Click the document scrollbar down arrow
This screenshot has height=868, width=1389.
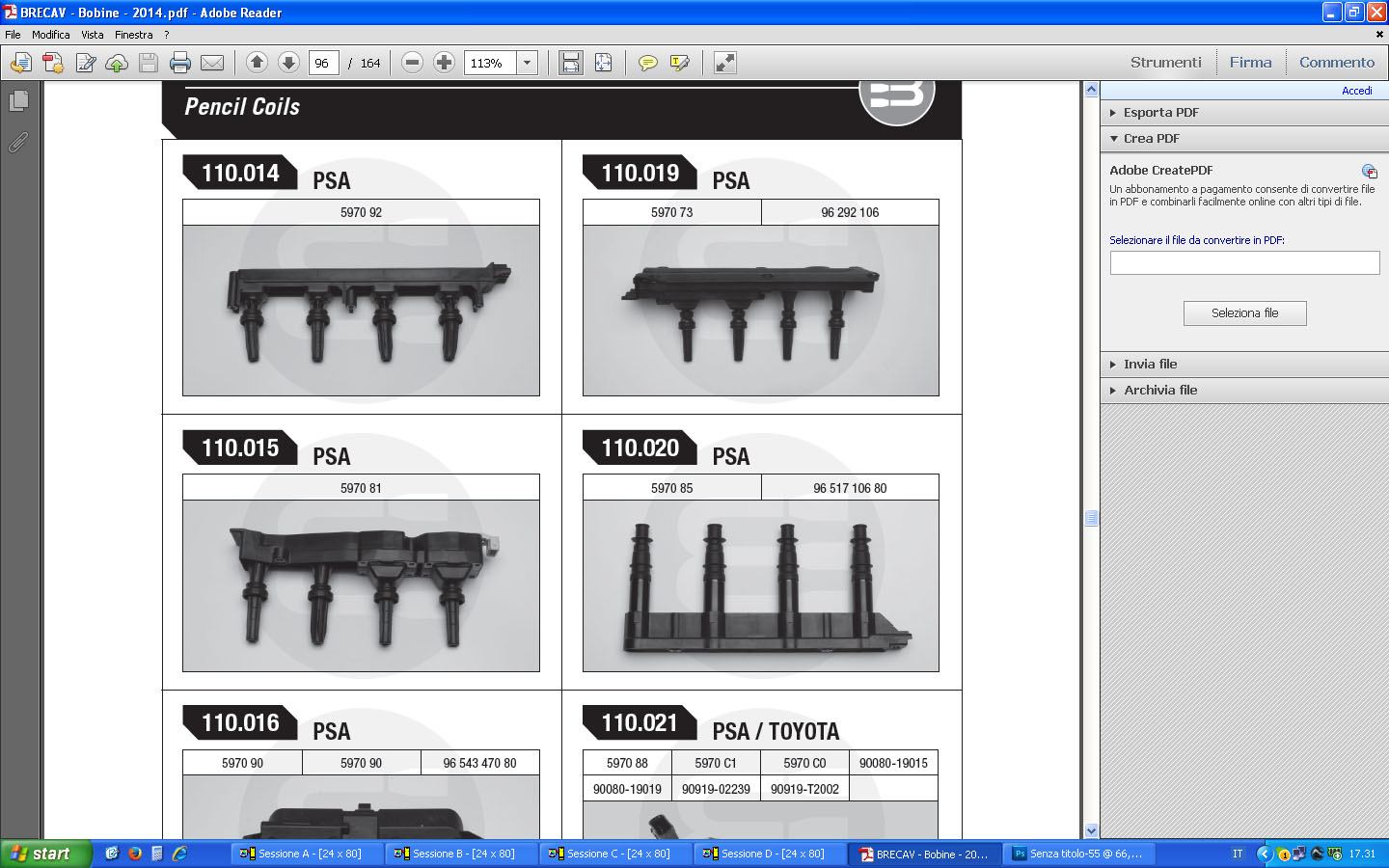[1091, 831]
